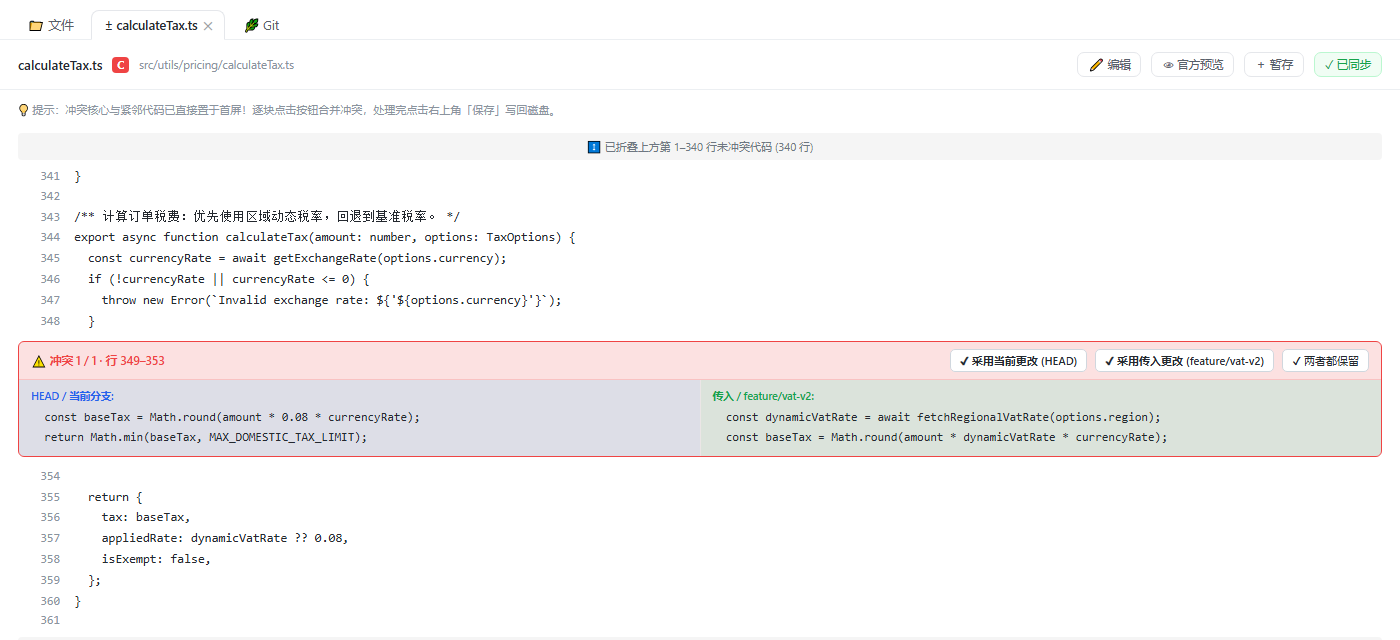The width and height of the screenshot is (1400, 640).
Task: Click the comment line 计算订单税费
Action: [267, 217]
